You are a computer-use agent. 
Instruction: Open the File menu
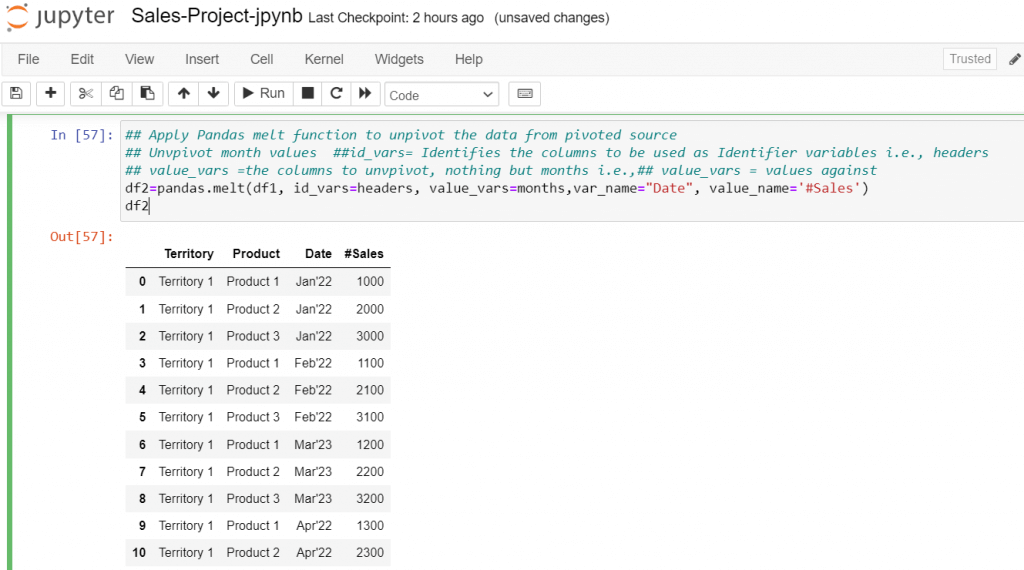(x=28, y=59)
